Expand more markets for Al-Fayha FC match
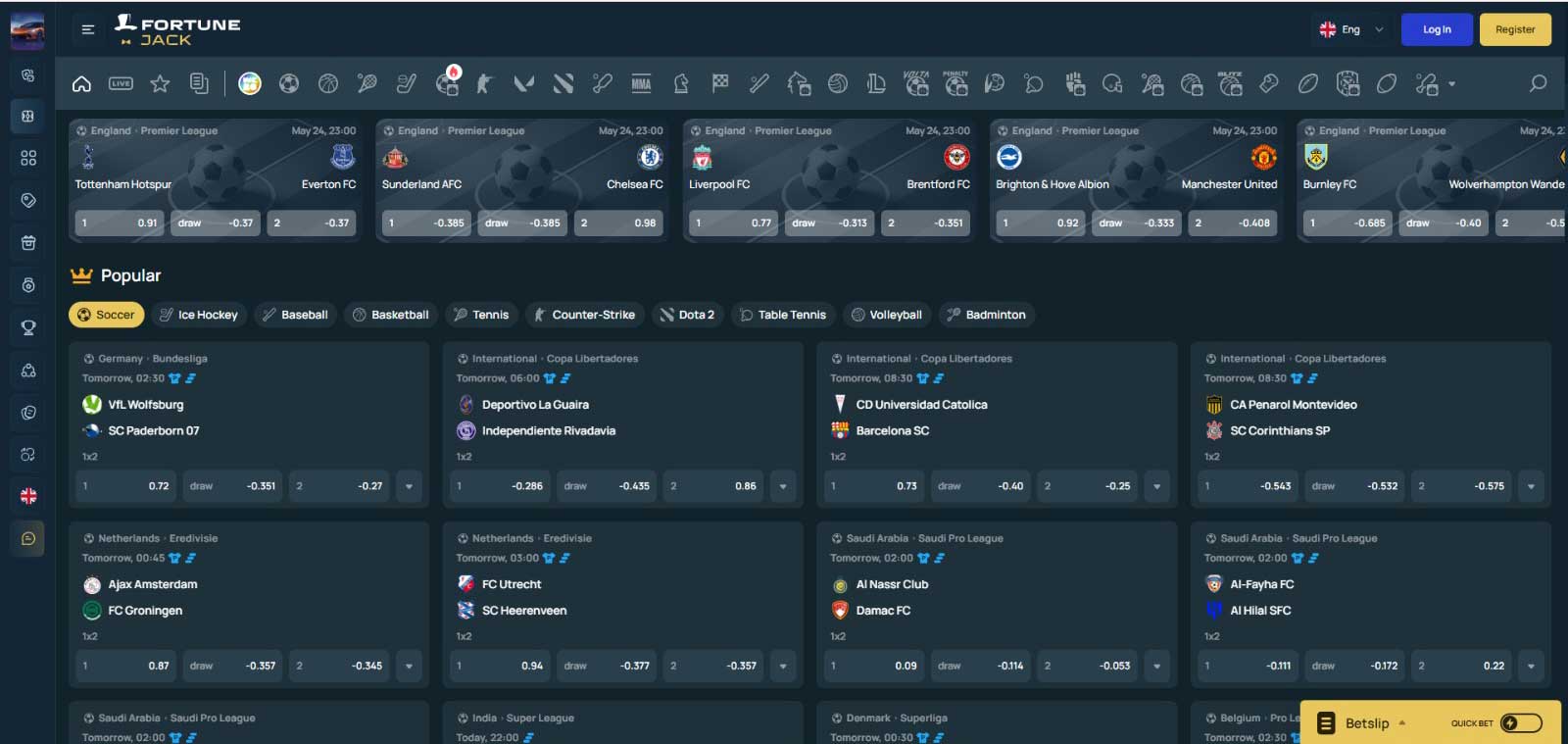Viewport: 1568px width, 744px height. (x=1531, y=666)
